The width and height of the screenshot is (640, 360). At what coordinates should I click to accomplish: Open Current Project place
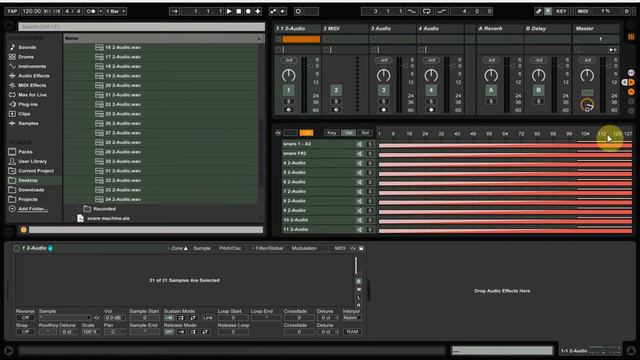36,171
